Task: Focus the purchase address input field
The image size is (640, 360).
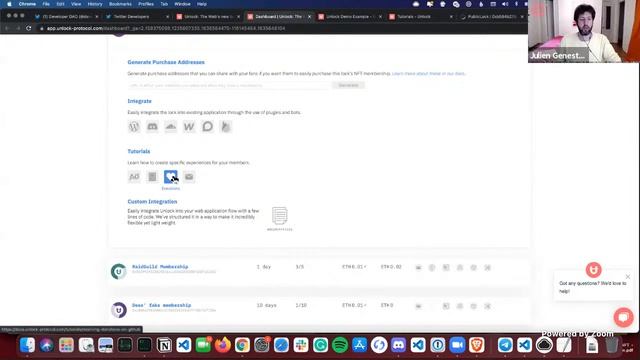Action: tap(228, 85)
